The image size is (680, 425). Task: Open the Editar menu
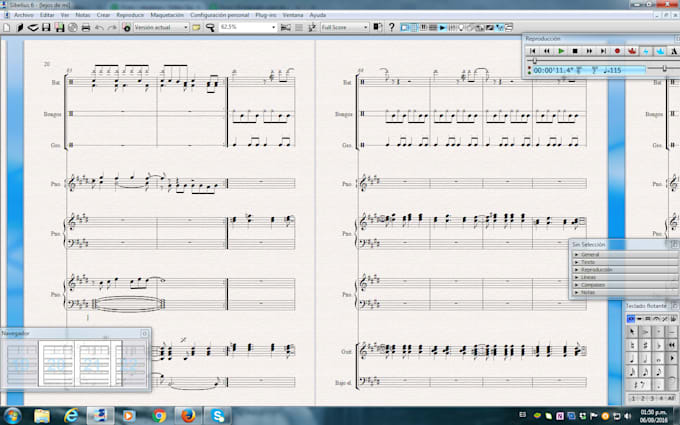pyautogui.click(x=47, y=15)
